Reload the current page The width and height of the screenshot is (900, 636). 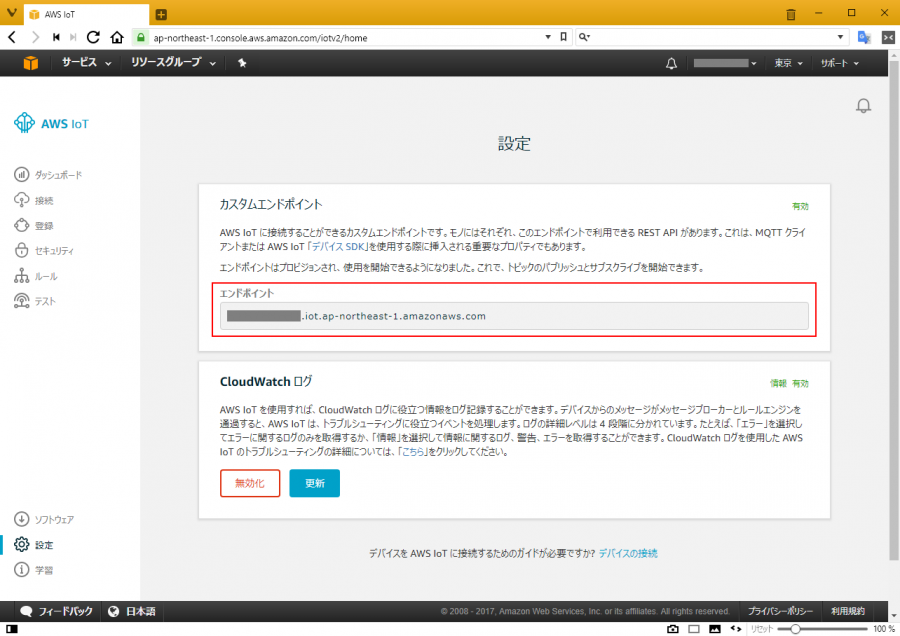tap(93, 38)
